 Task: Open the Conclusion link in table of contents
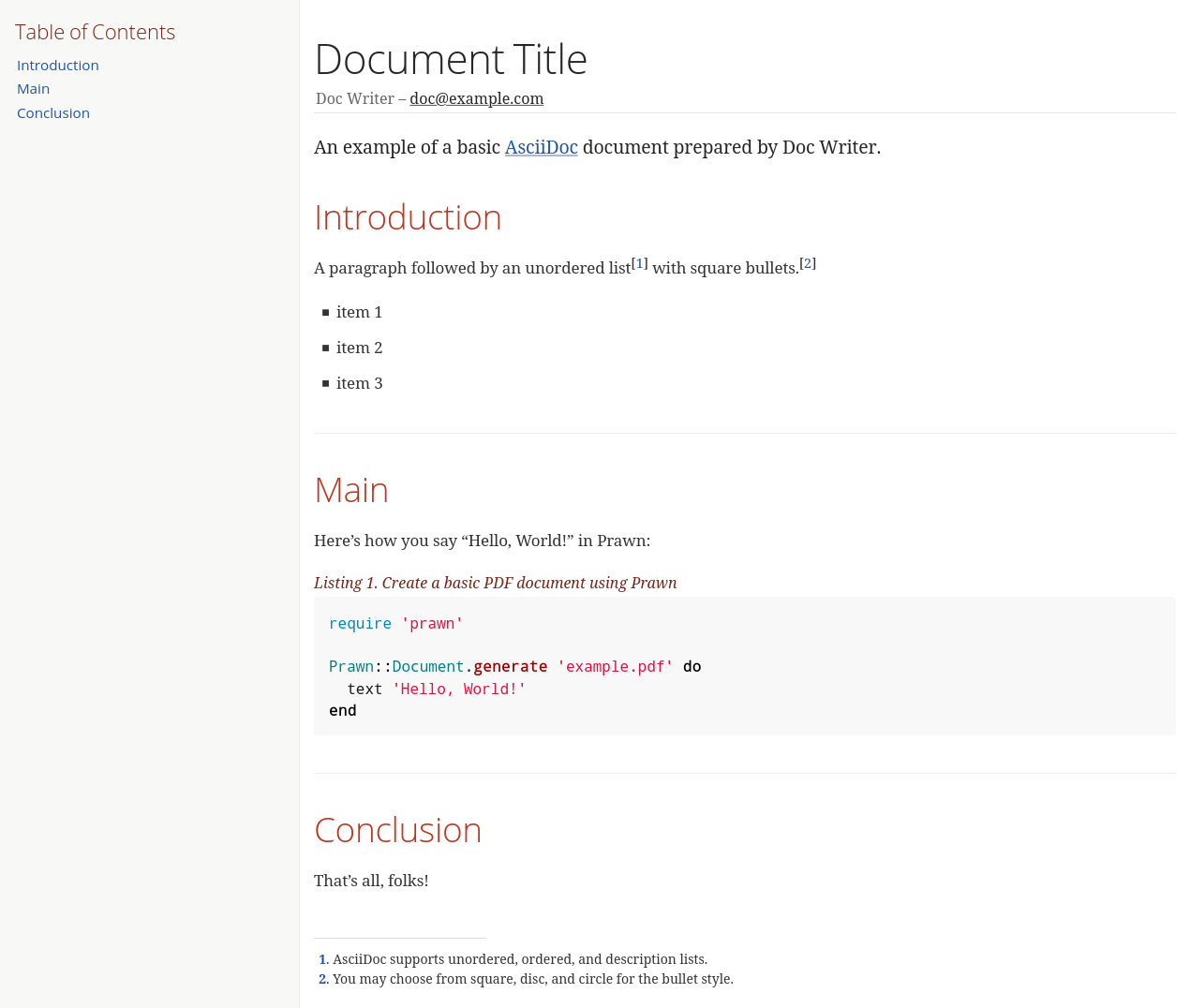(x=53, y=113)
